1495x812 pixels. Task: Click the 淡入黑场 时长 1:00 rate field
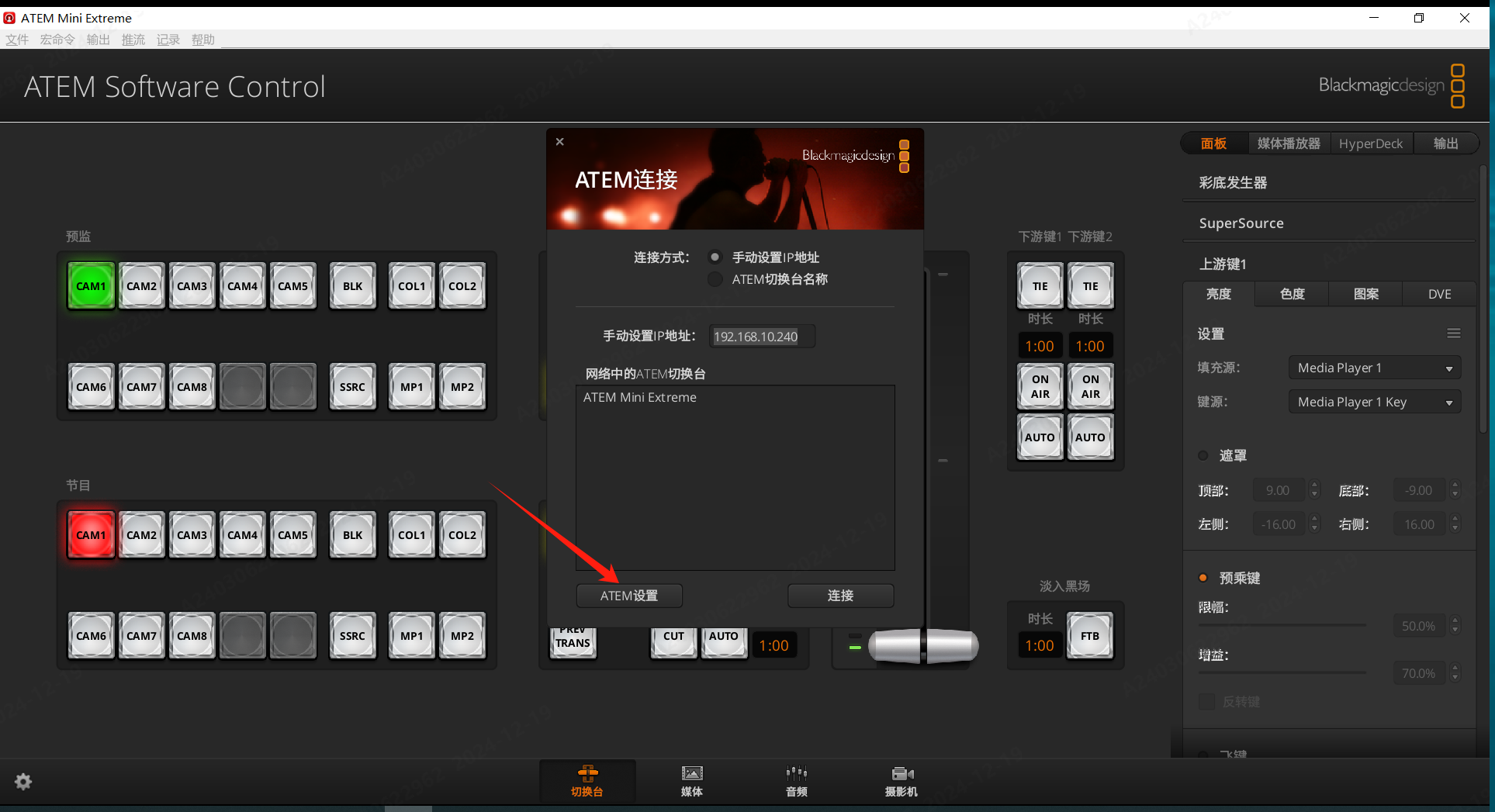[1040, 645]
